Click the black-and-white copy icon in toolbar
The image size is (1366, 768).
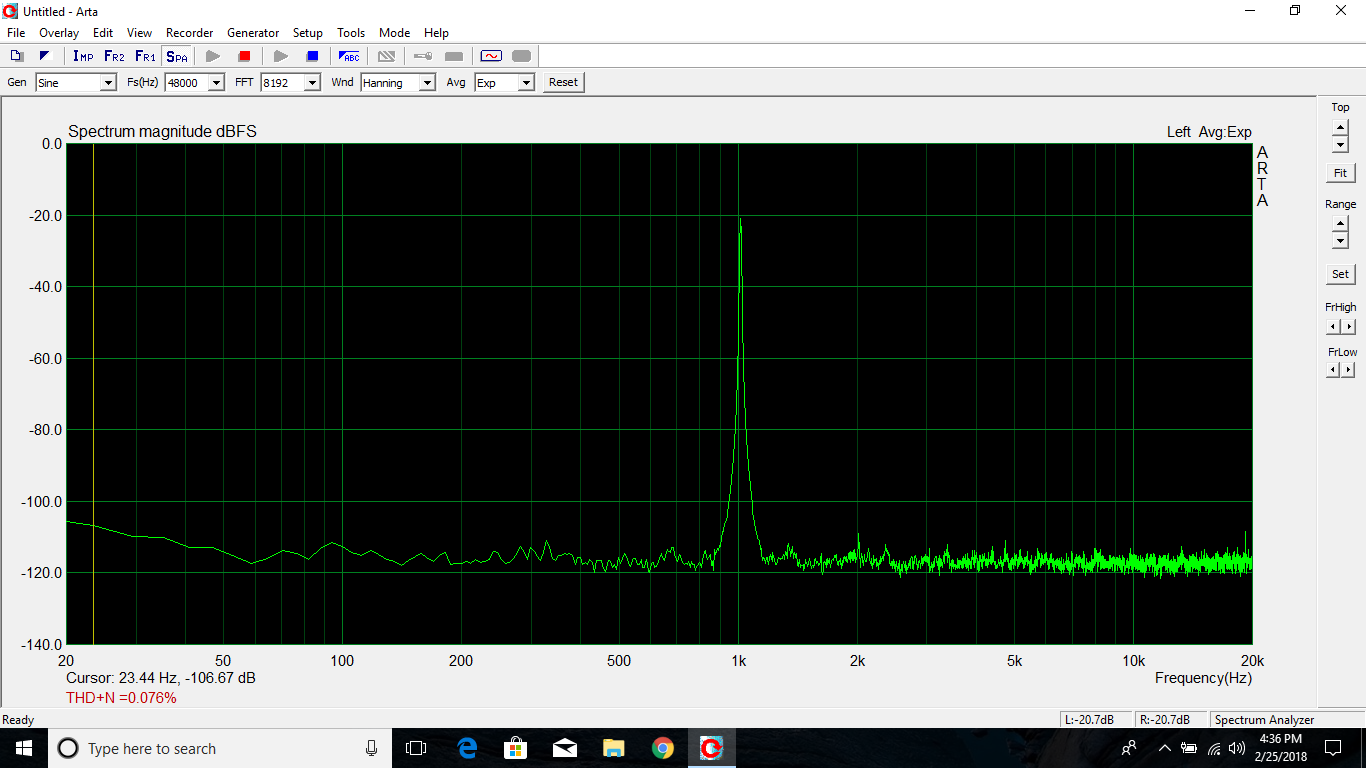point(44,56)
